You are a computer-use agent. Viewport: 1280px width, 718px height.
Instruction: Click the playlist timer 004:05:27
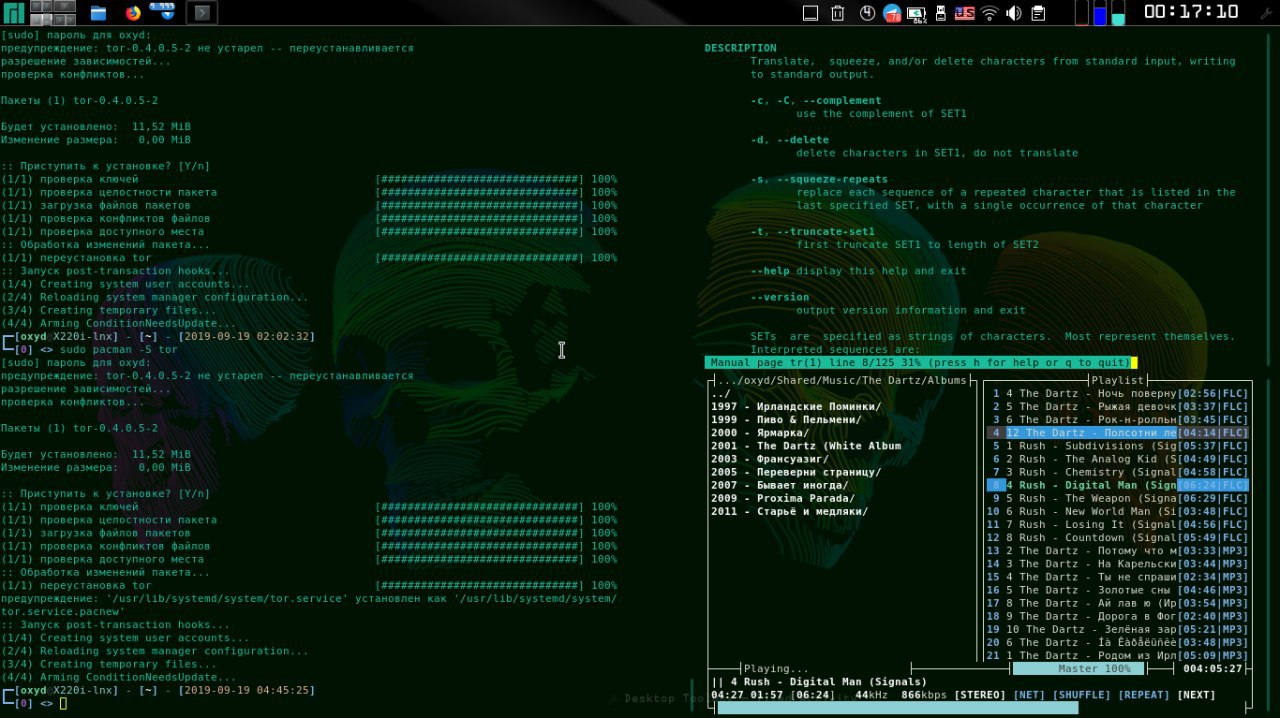click(1213, 668)
